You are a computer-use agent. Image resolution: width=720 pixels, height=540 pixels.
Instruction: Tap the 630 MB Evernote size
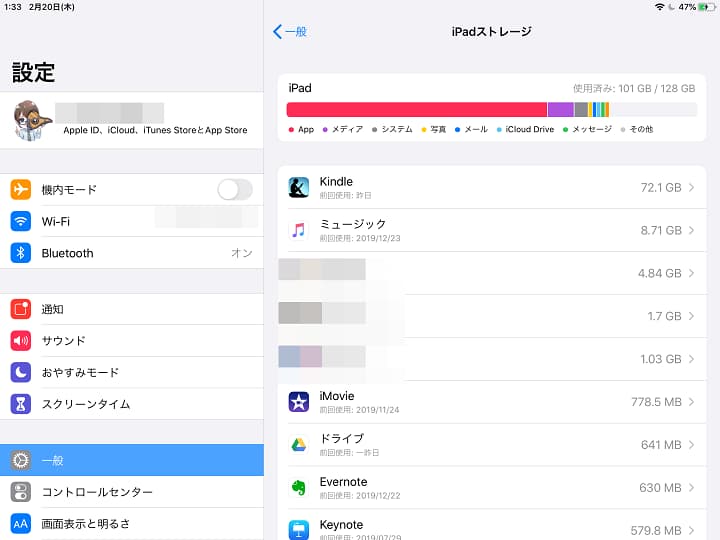660,488
